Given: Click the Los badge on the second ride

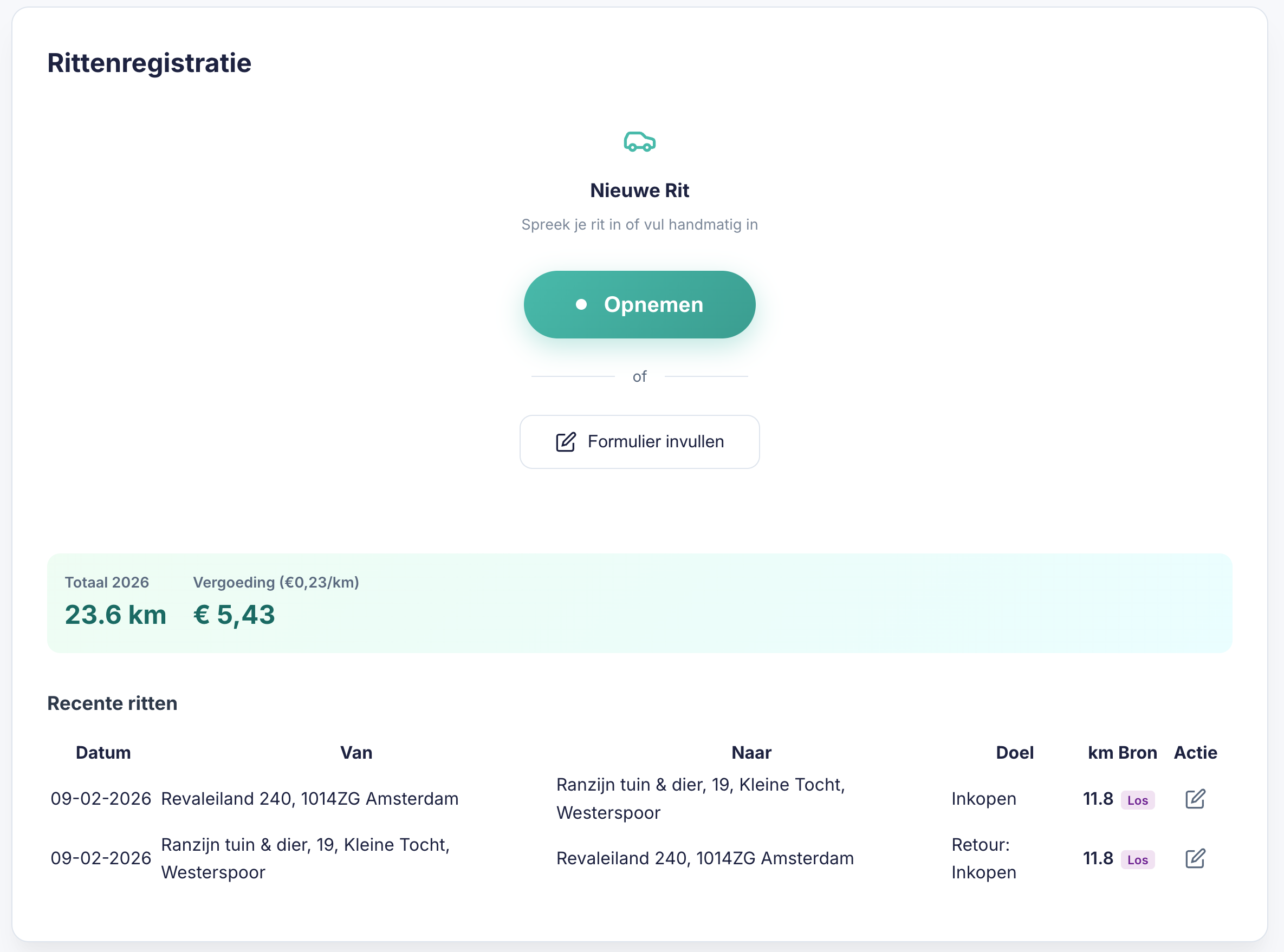Looking at the screenshot, I should click(x=1138, y=859).
